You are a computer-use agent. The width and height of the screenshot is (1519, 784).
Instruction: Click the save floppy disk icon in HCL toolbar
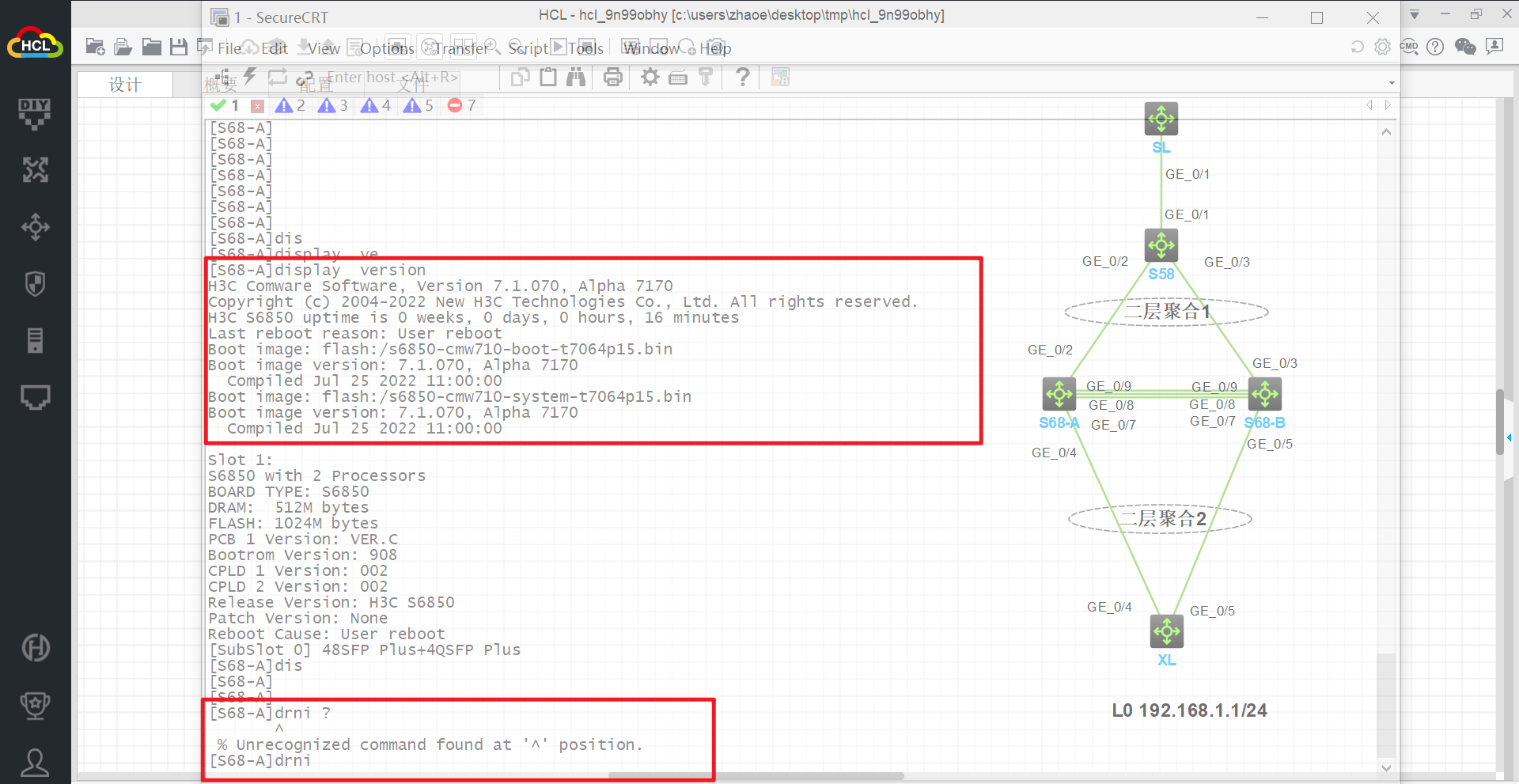coord(179,47)
